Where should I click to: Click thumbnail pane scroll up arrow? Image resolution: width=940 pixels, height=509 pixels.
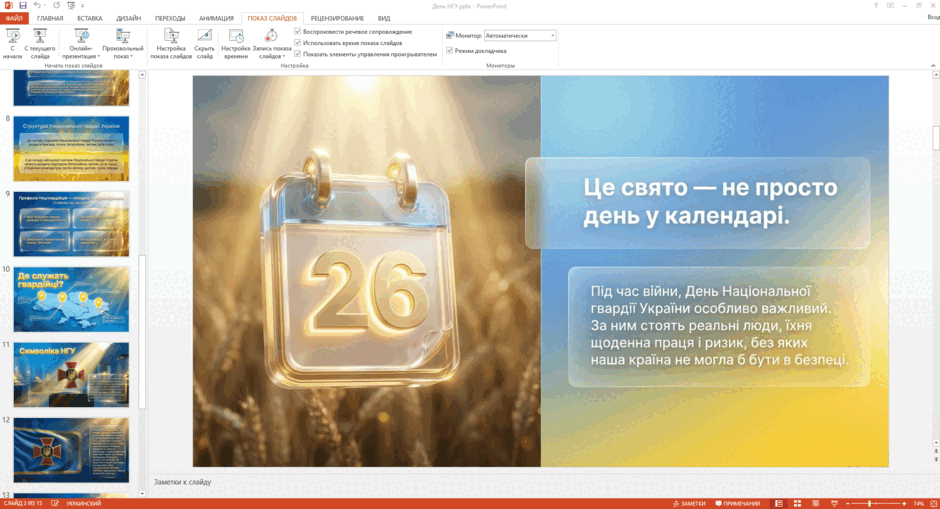tap(142, 75)
